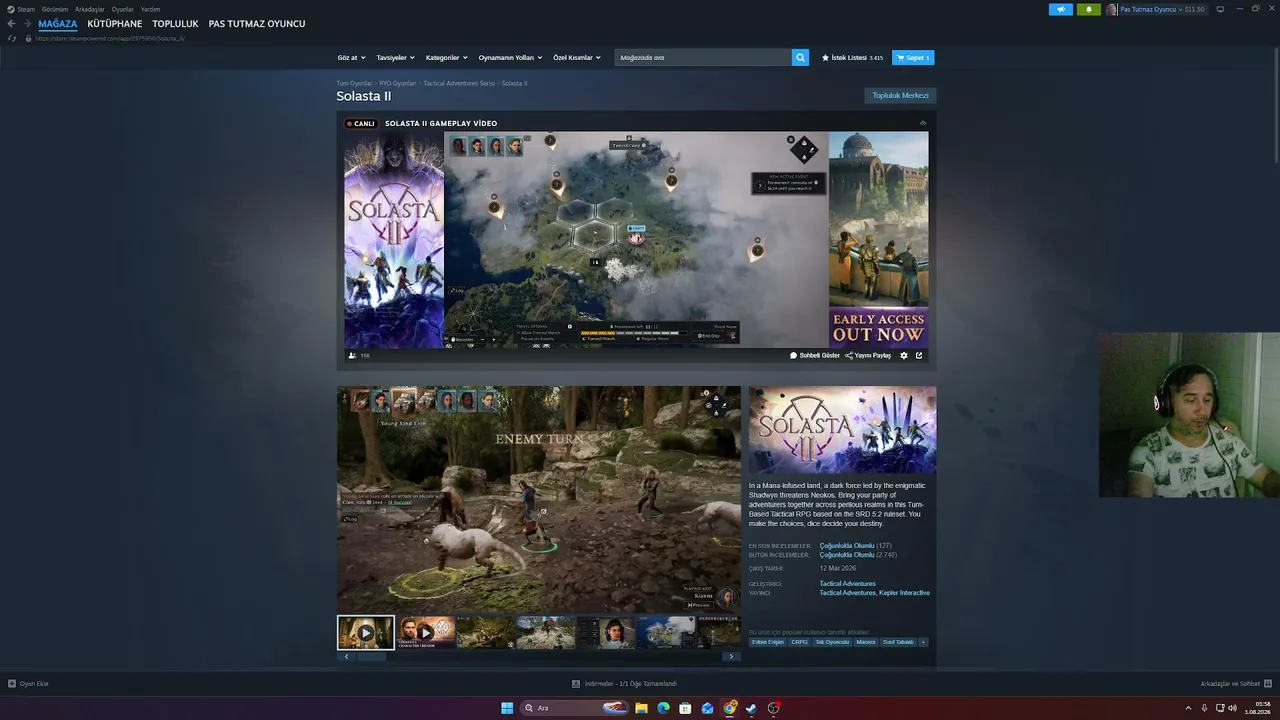The image size is (1280, 720).
Task: Open the İndirmeler downloads status
Action: click(x=624, y=684)
